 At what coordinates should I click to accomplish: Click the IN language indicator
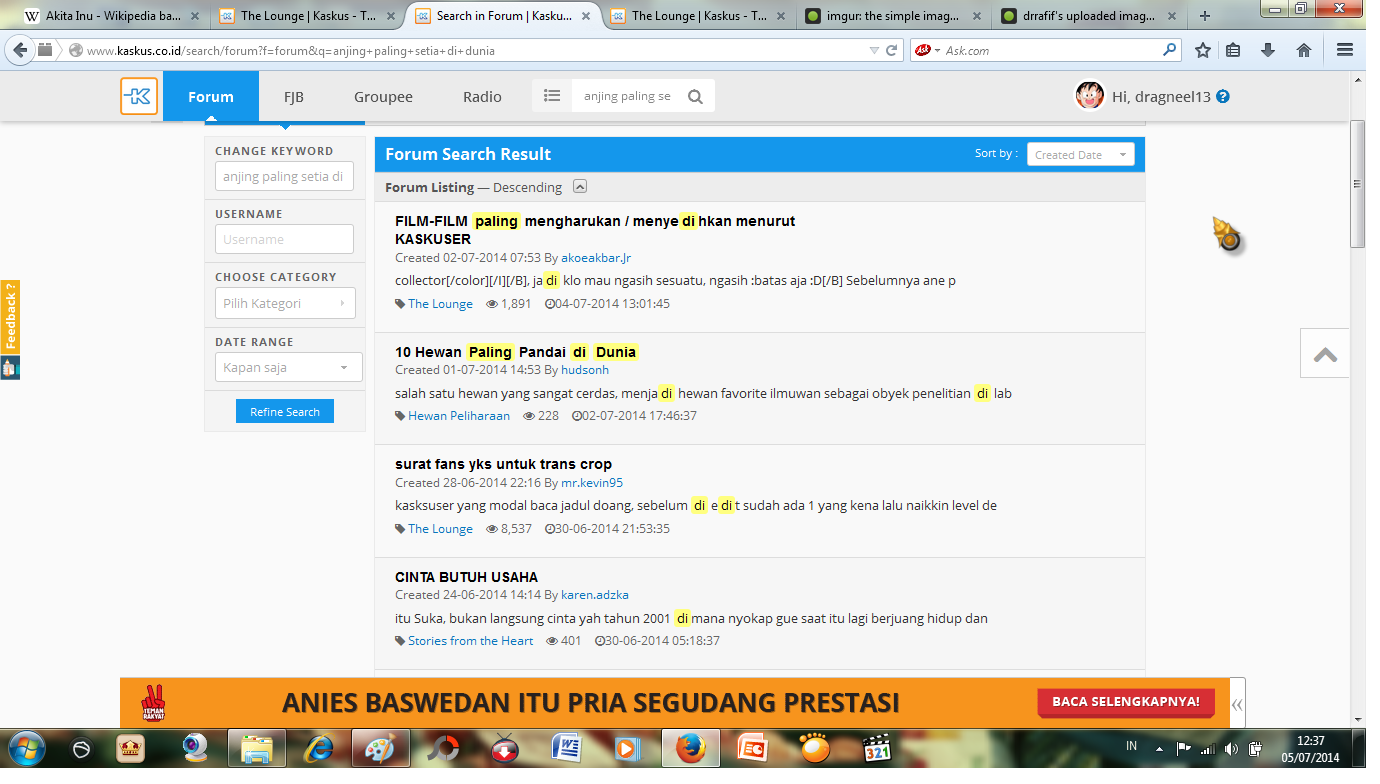pyautogui.click(x=1132, y=747)
